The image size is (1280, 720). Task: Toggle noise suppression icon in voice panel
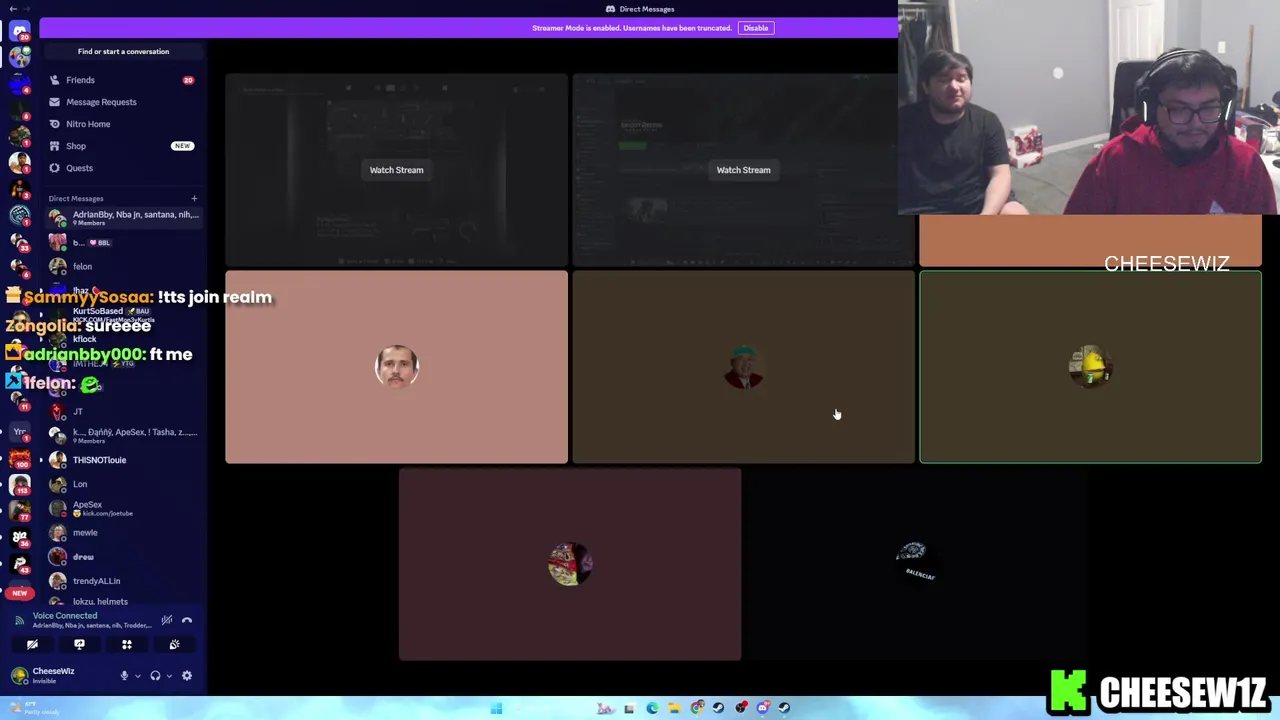(167, 620)
